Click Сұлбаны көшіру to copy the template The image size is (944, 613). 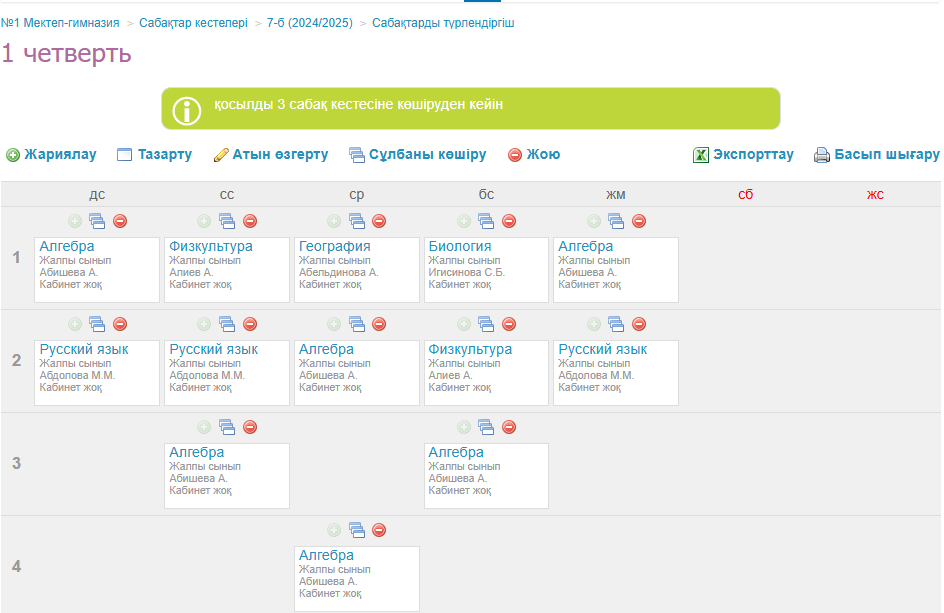[417, 155]
